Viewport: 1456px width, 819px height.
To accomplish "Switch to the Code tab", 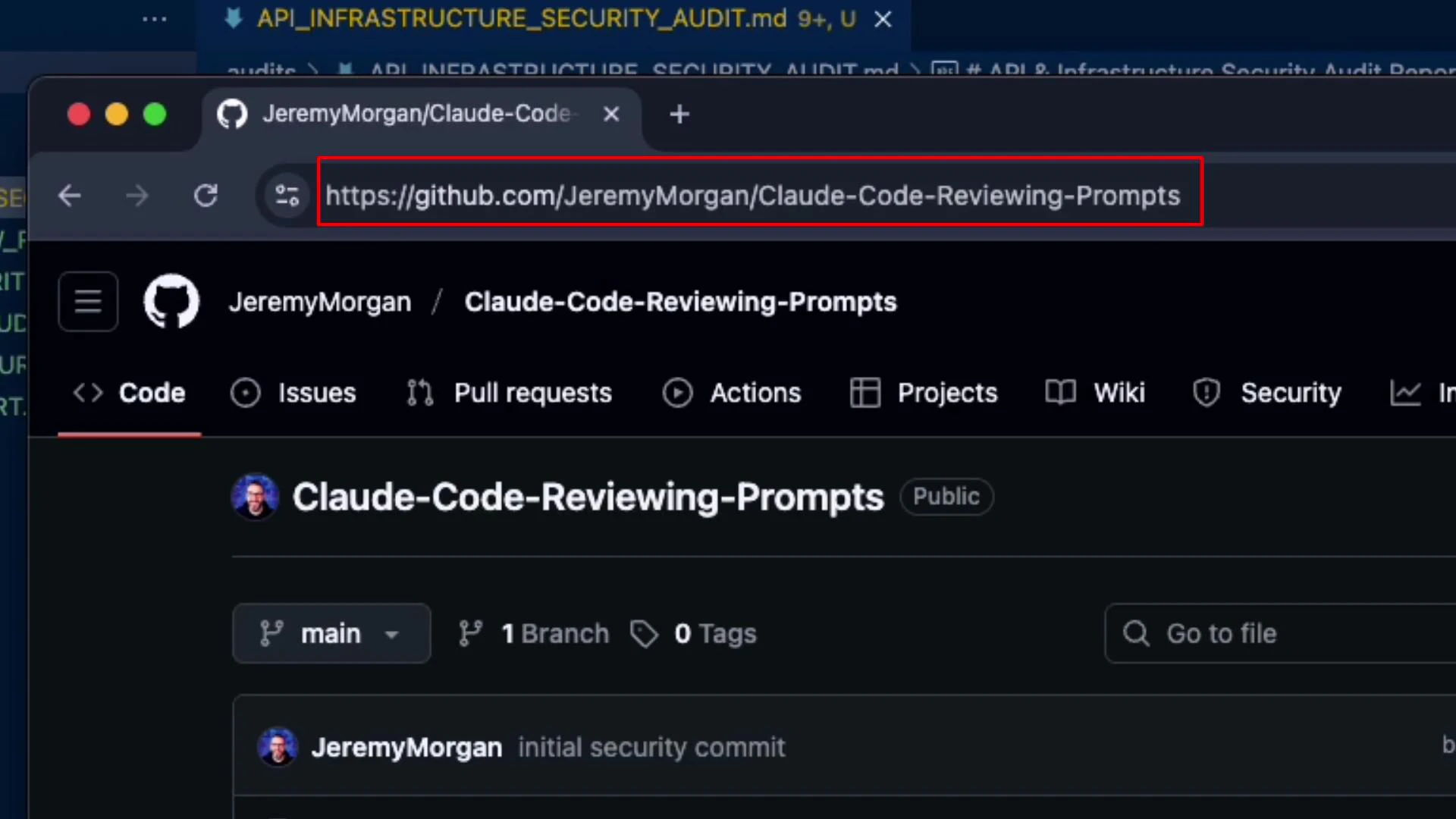I will [x=130, y=393].
